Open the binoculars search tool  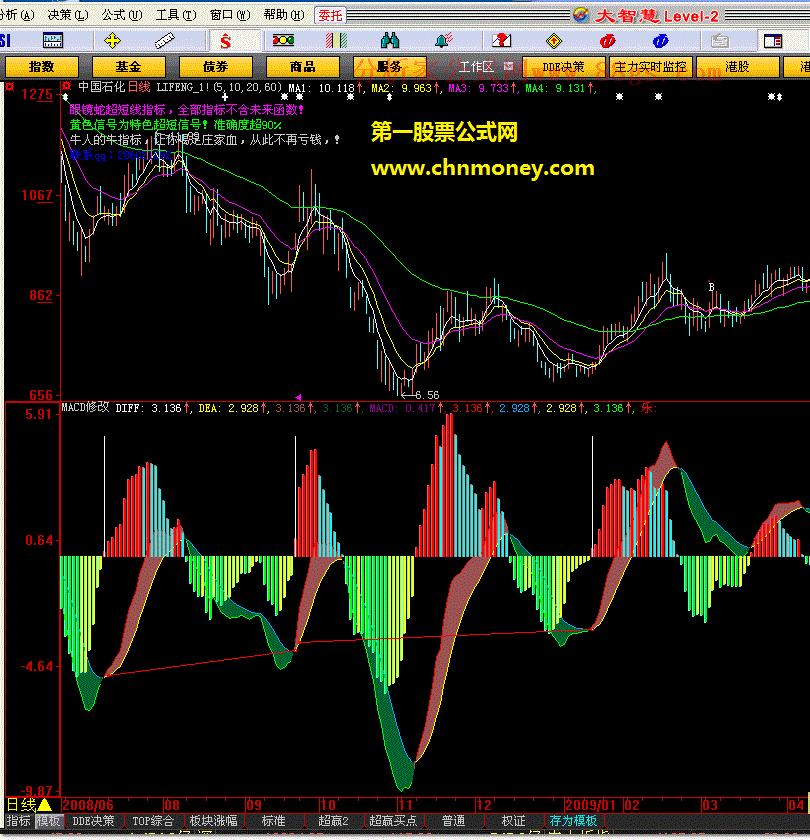[x=390, y=40]
